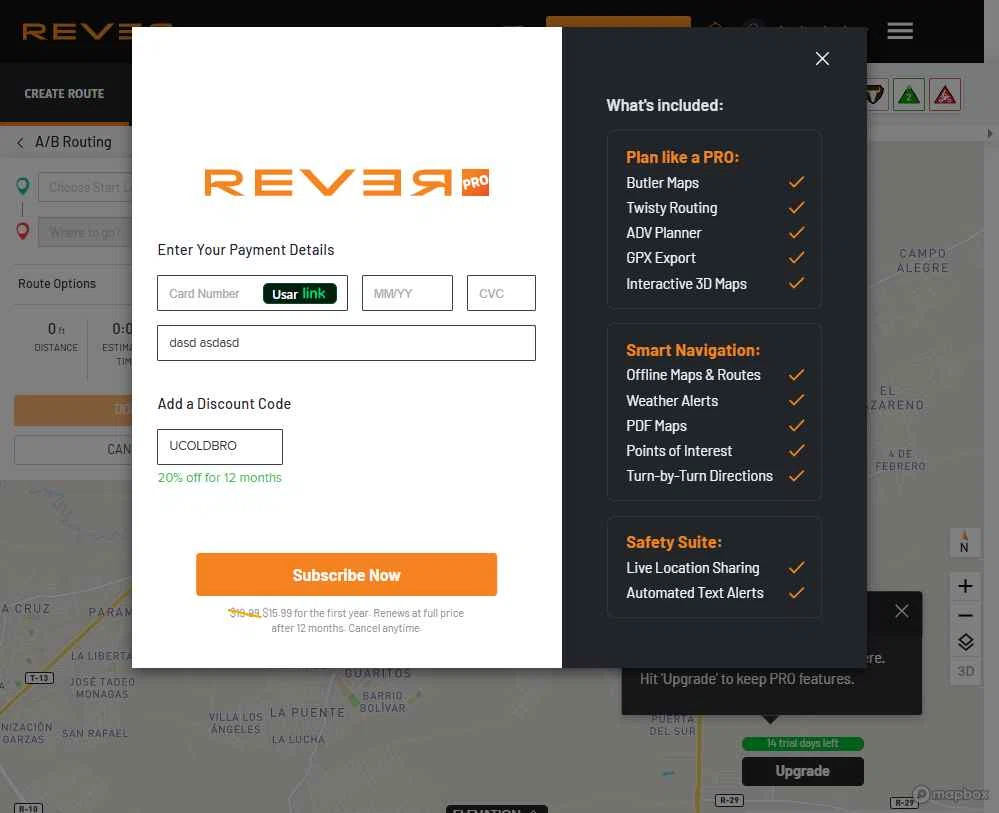Click the Weather Alerts checkmark
This screenshot has height=813, width=999.
(x=796, y=400)
